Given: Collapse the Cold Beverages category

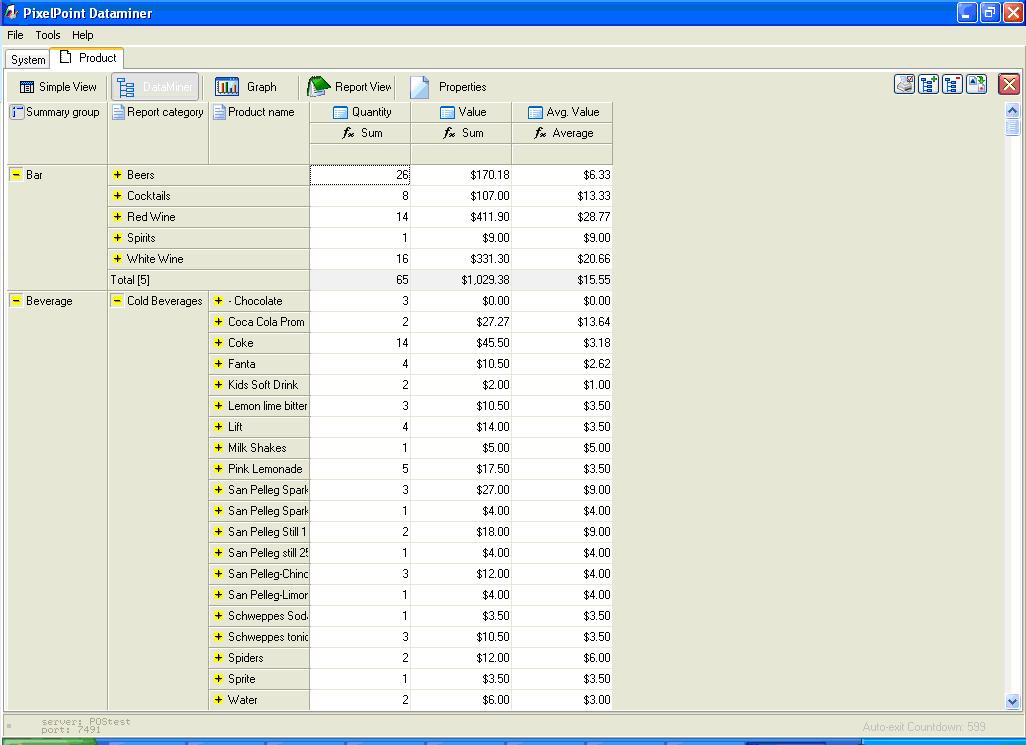Looking at the screenshot, I should (117, 301).
